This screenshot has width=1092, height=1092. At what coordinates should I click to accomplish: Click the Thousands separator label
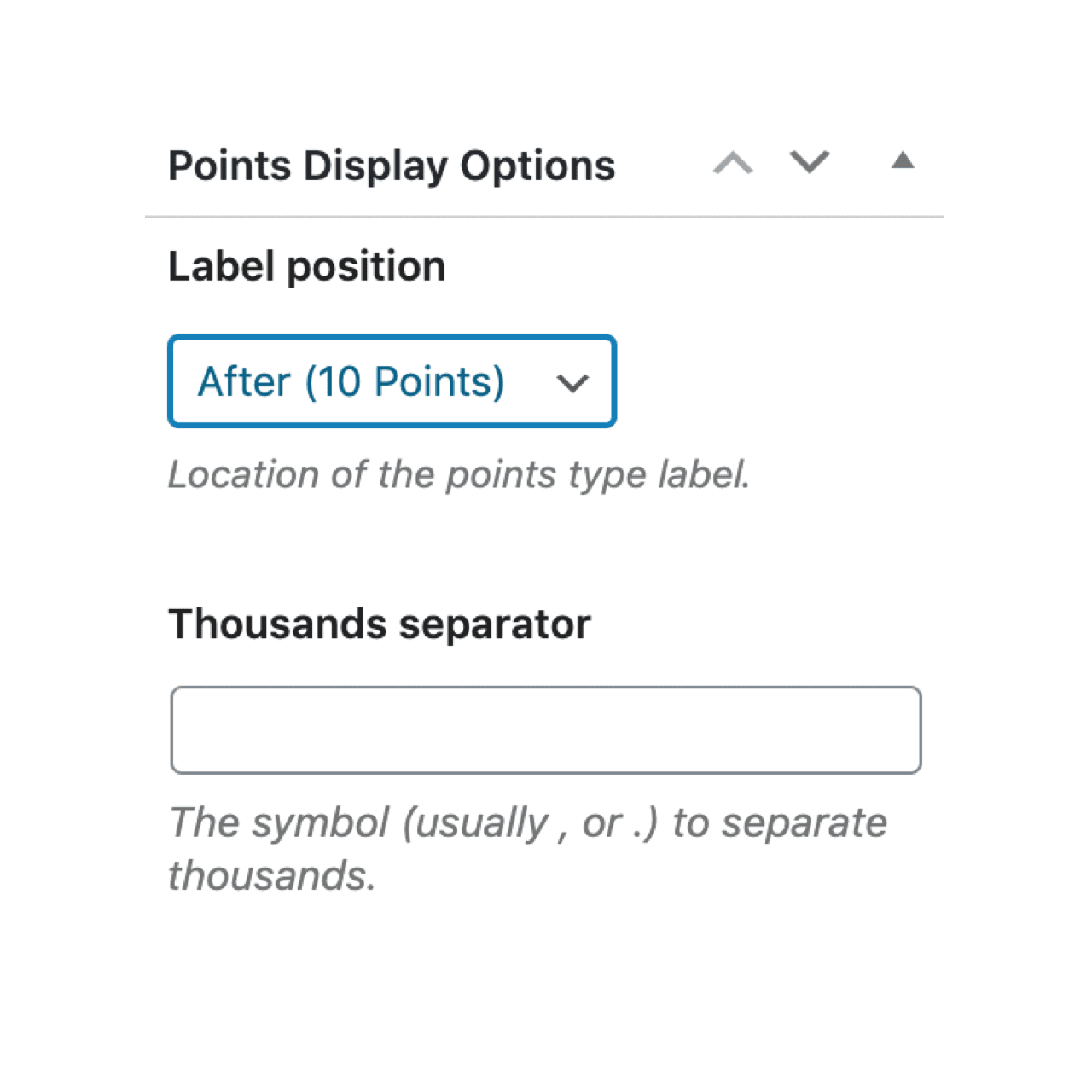click(380, 624)
